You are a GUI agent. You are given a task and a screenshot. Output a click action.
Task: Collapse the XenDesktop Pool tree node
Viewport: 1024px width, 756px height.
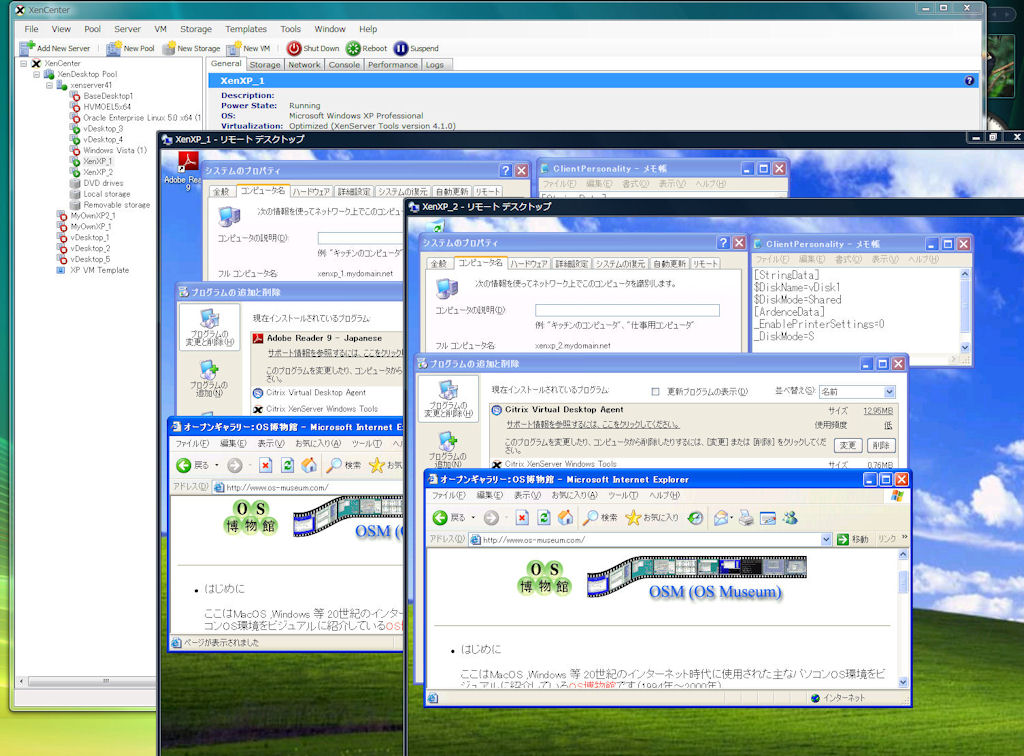click(37, 74)
